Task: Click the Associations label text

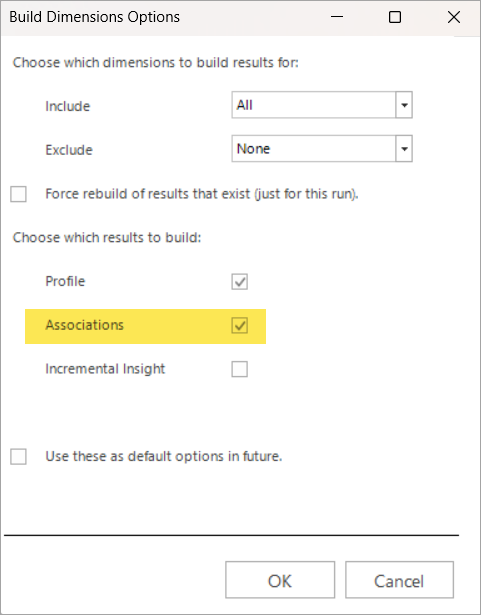Action: [84, 325]
